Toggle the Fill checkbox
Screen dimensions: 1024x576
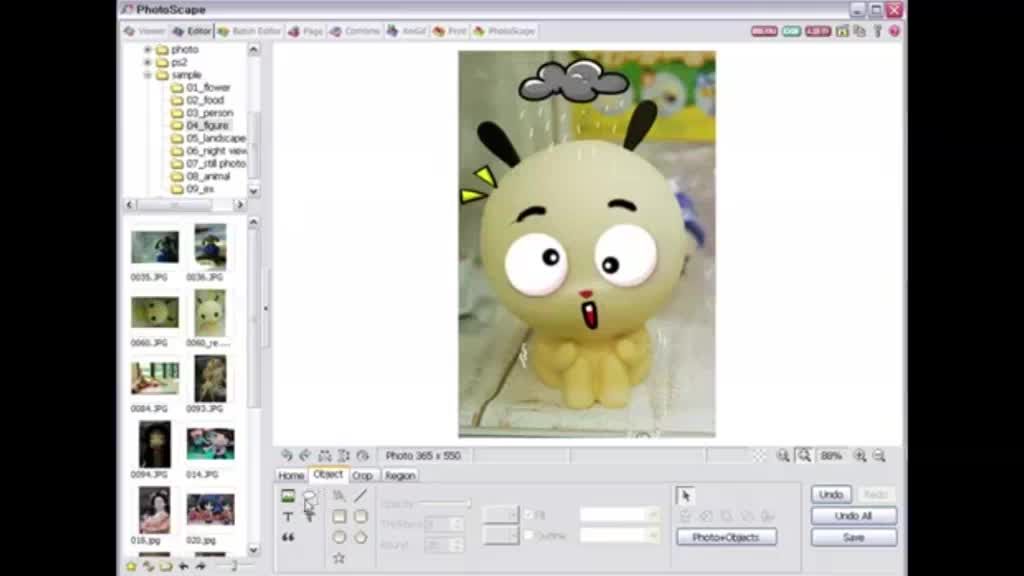click(x=529, y=515)
